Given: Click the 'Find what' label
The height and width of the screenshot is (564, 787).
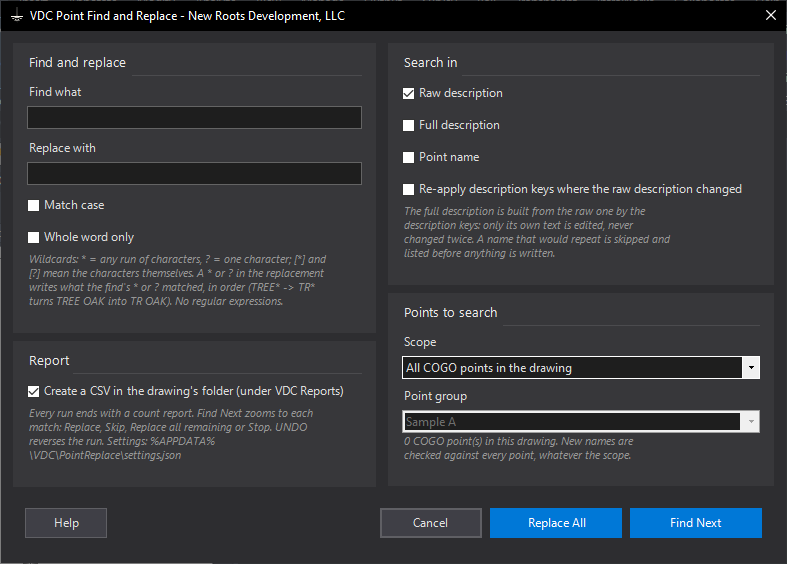Looking at the screenshot, I should 55,92.
